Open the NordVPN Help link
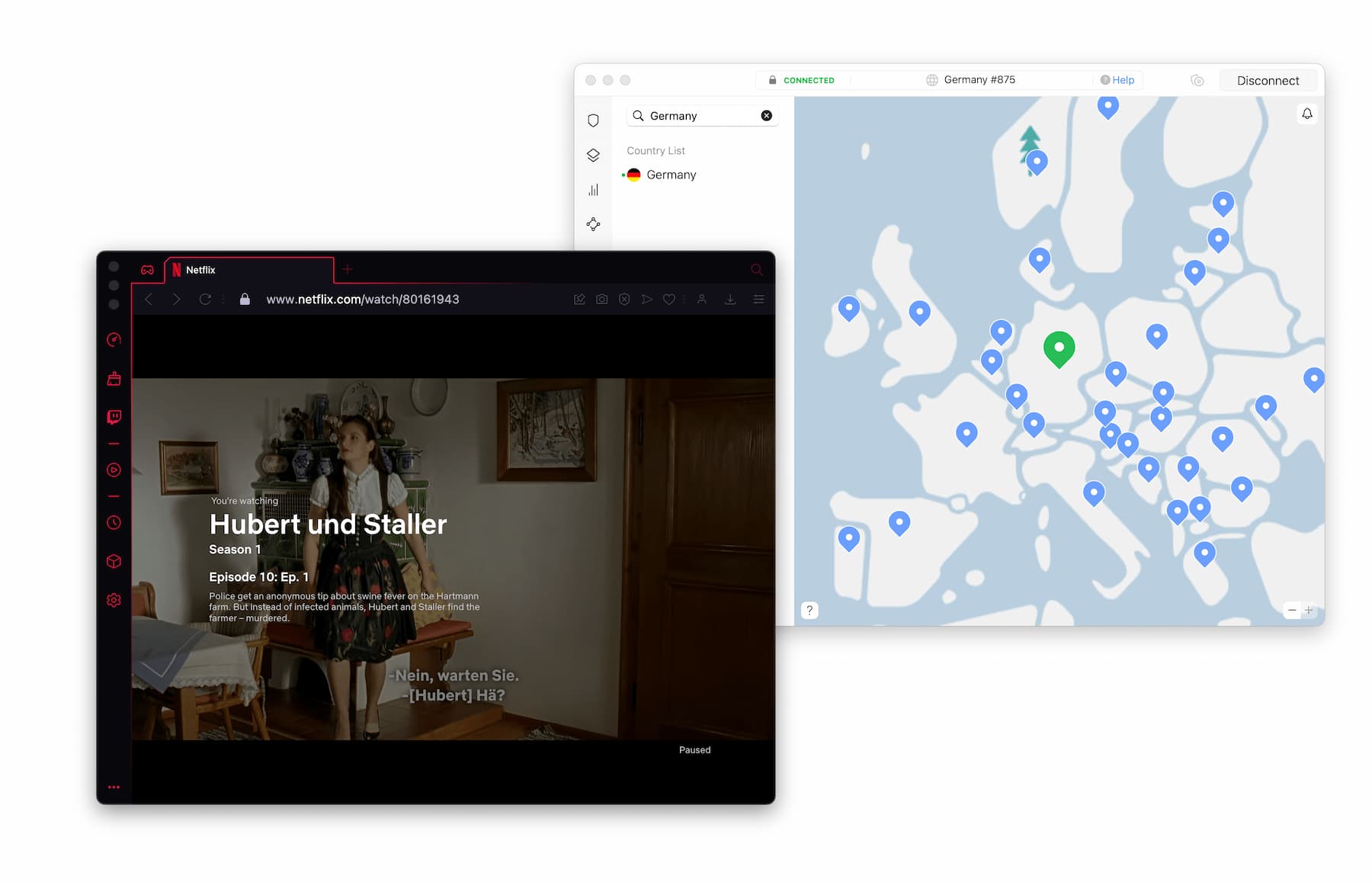This screenshot has height=882, width=1372. point(1117,80)
